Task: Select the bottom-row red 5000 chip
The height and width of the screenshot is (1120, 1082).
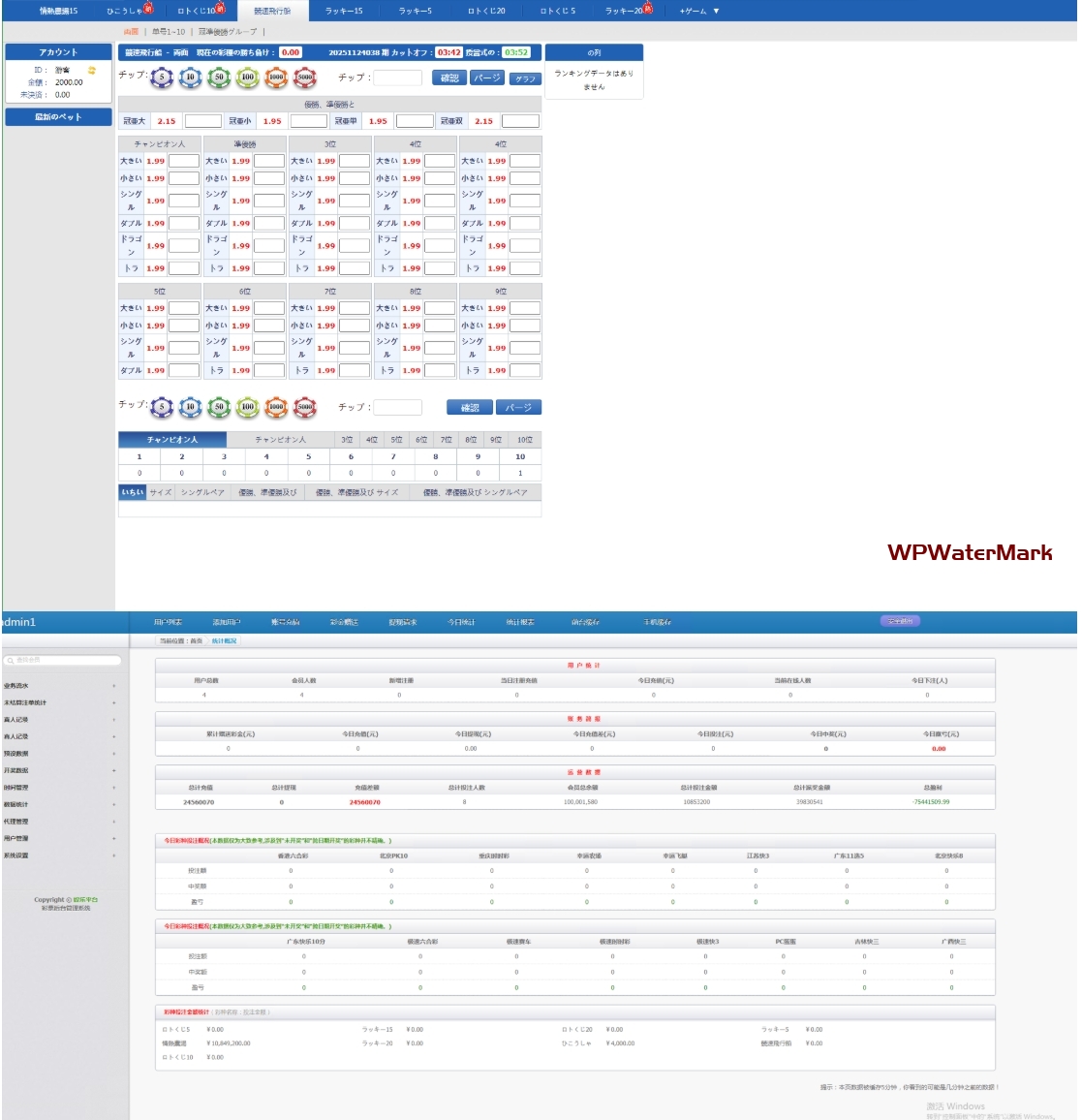Action: pos(305,408)
